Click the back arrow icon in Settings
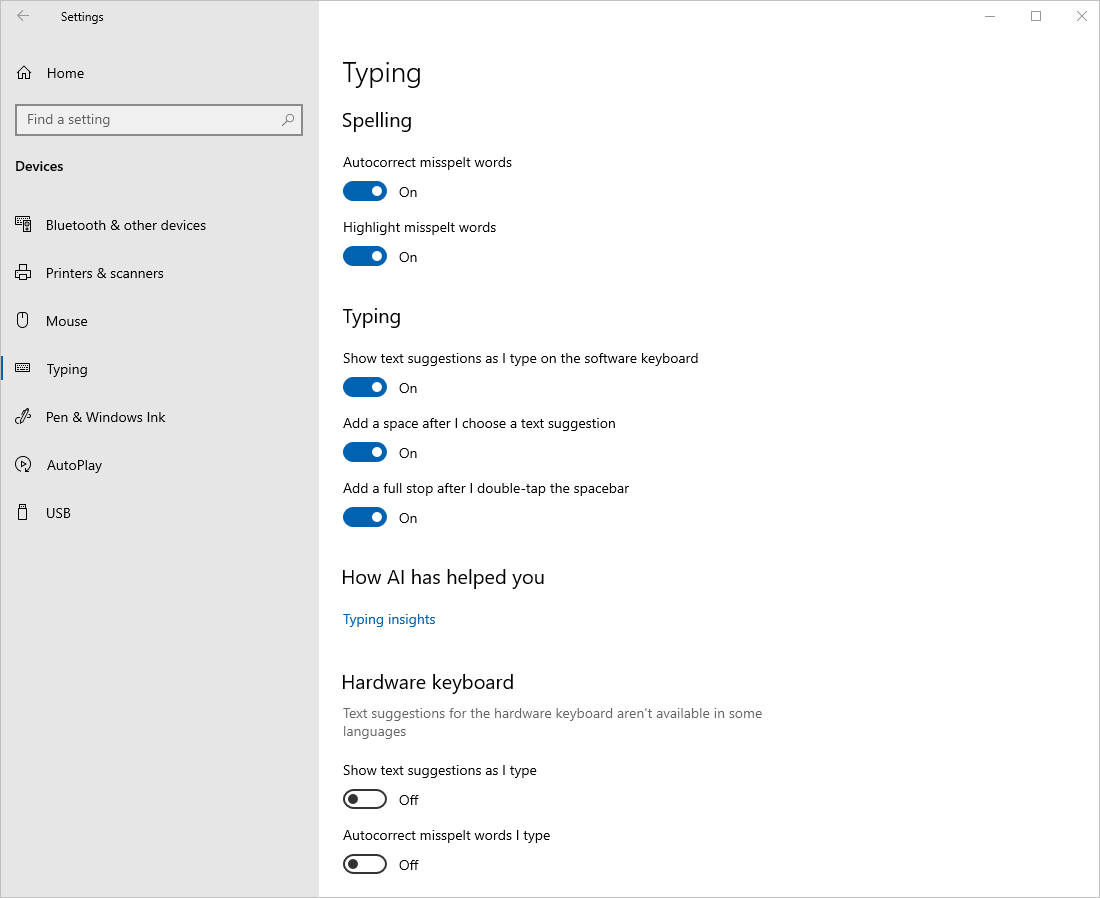The image size is (1100, 898). (23, 16)
